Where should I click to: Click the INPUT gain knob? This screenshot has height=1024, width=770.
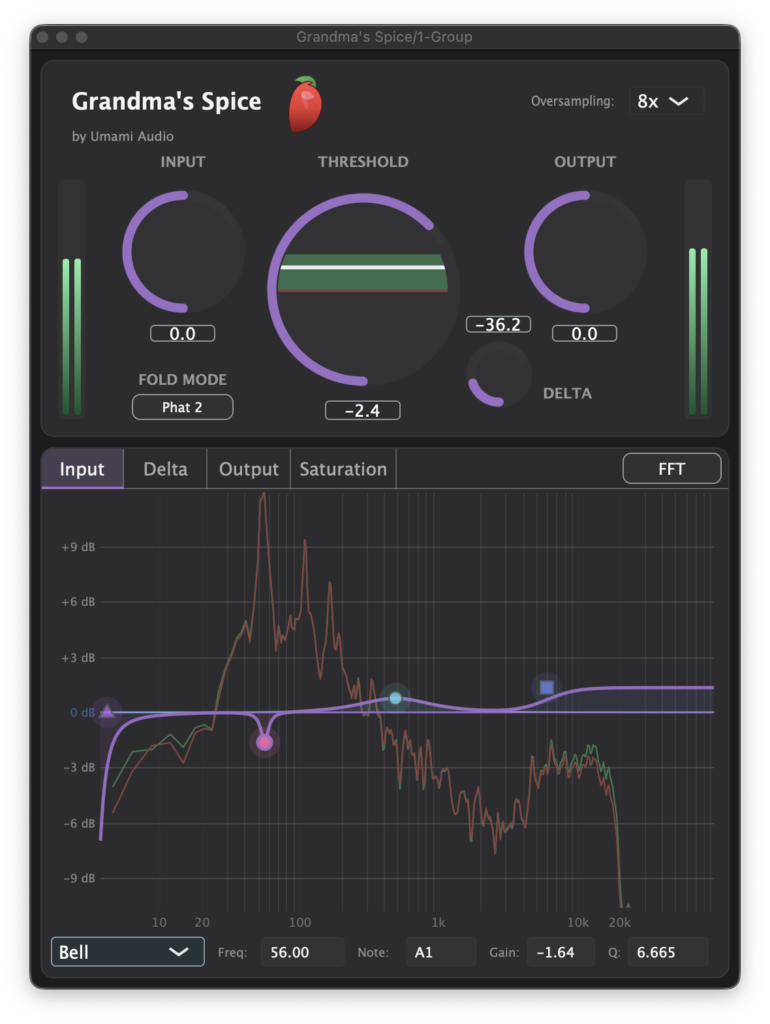click(184, 251)
